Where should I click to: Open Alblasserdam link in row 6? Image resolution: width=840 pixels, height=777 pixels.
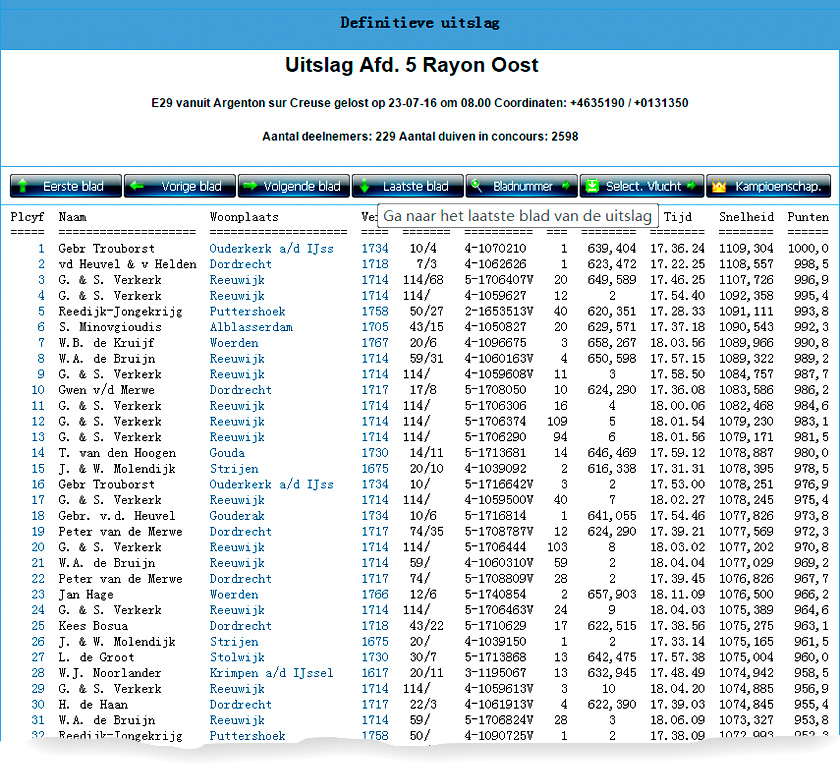251,327
